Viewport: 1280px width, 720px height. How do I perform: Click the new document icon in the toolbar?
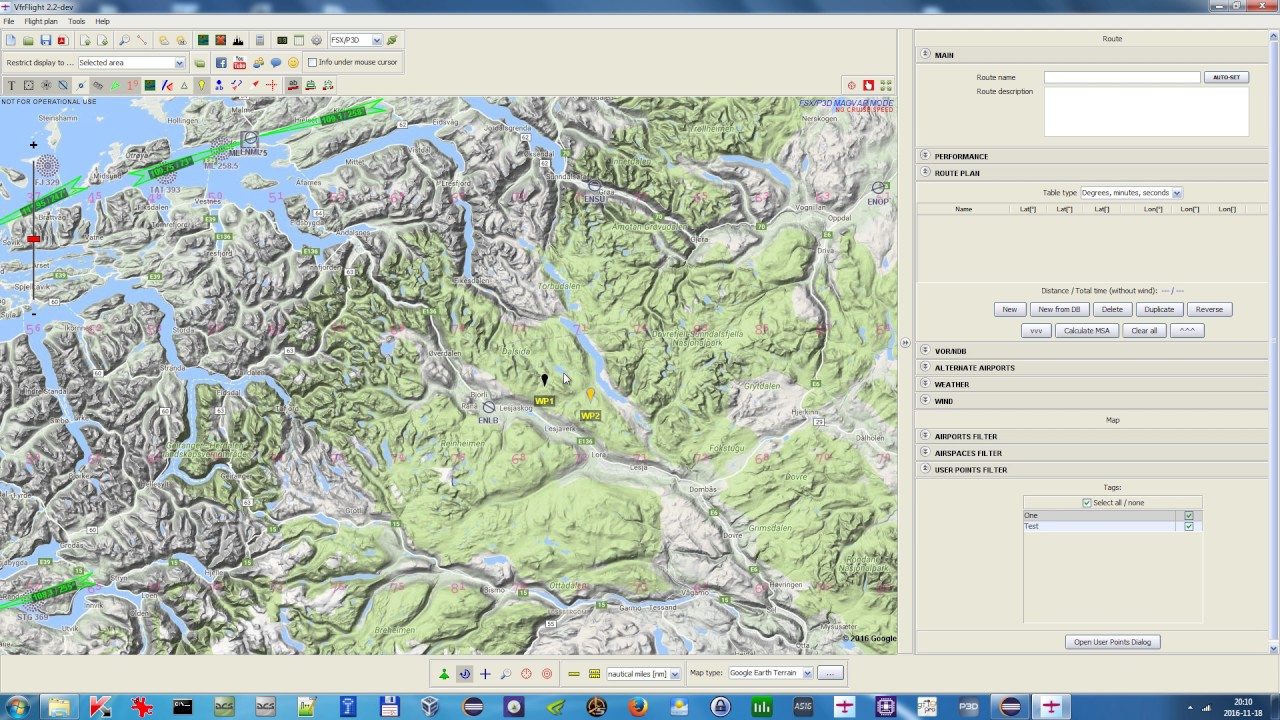tap(11, 40)
